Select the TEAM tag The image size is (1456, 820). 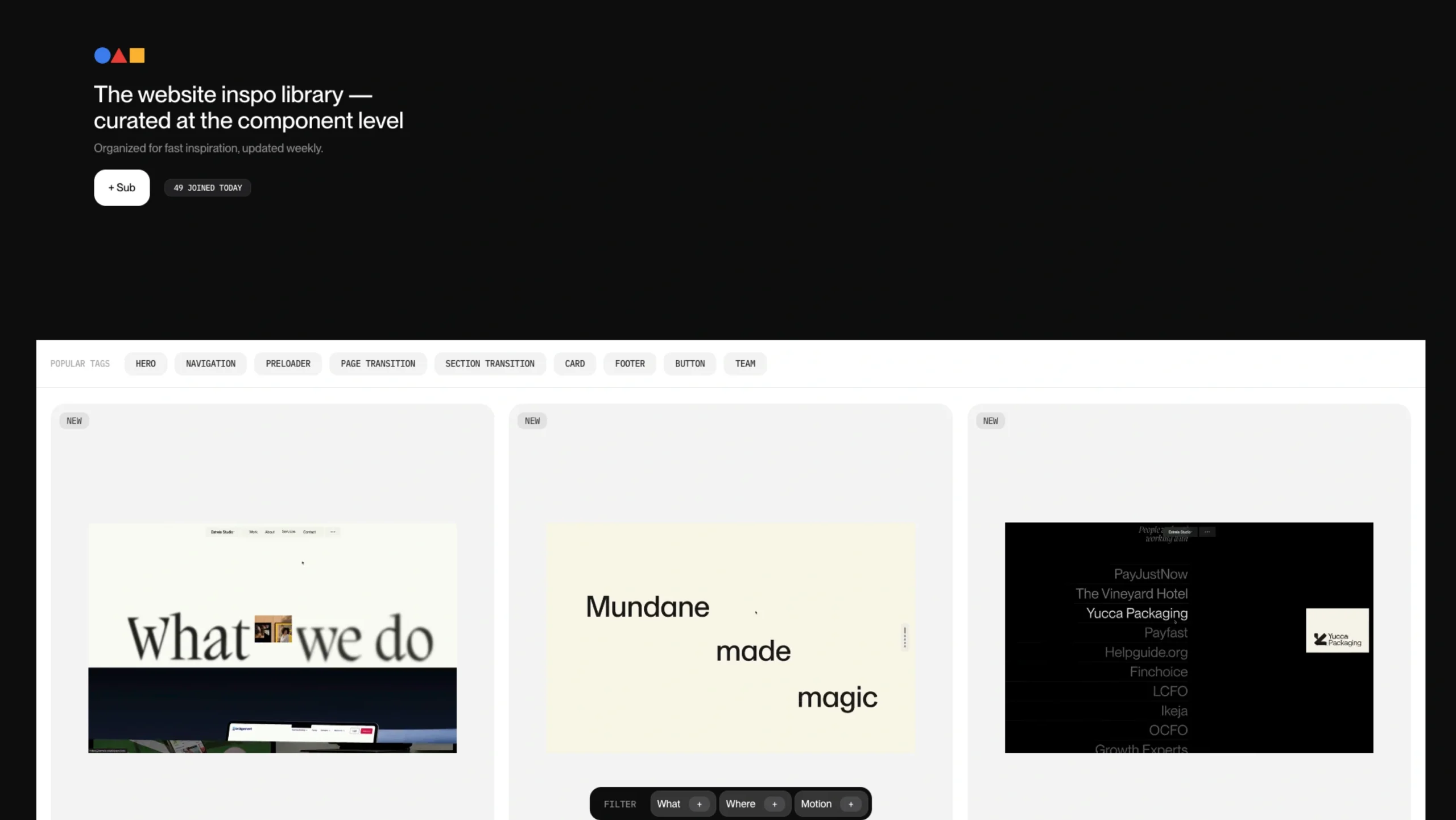coord(745,364)
